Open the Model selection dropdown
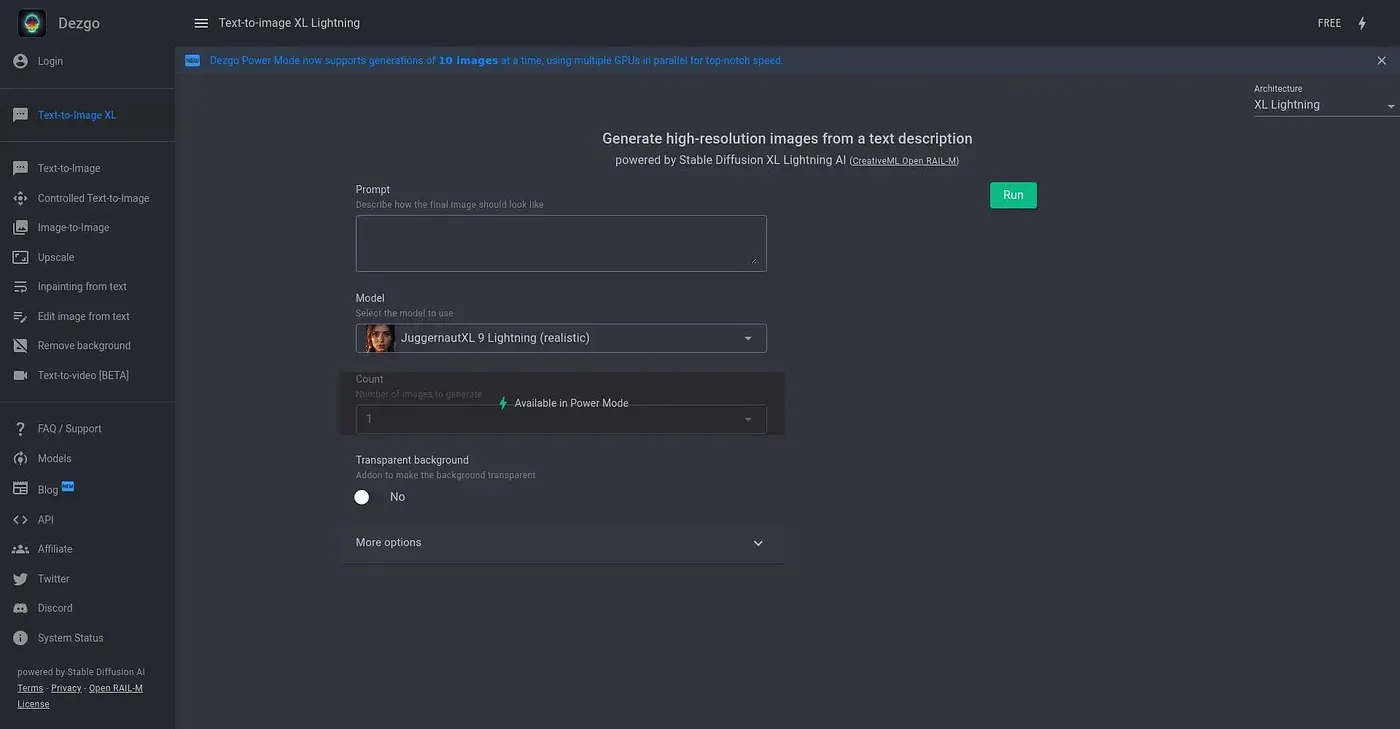This screenshot has height=729, width=1400. point(561,338)
